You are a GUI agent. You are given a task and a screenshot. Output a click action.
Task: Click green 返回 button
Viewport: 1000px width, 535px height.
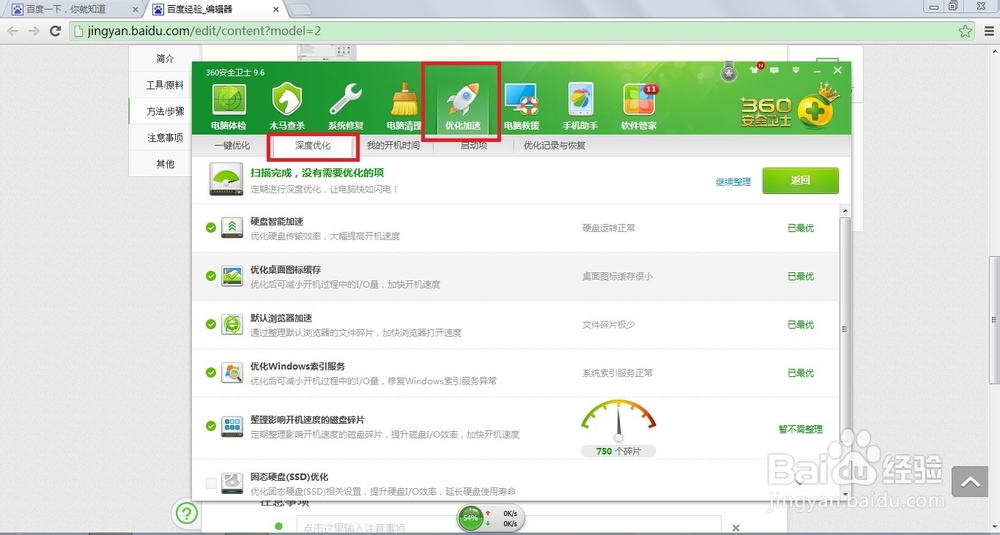tap(800, 180)
